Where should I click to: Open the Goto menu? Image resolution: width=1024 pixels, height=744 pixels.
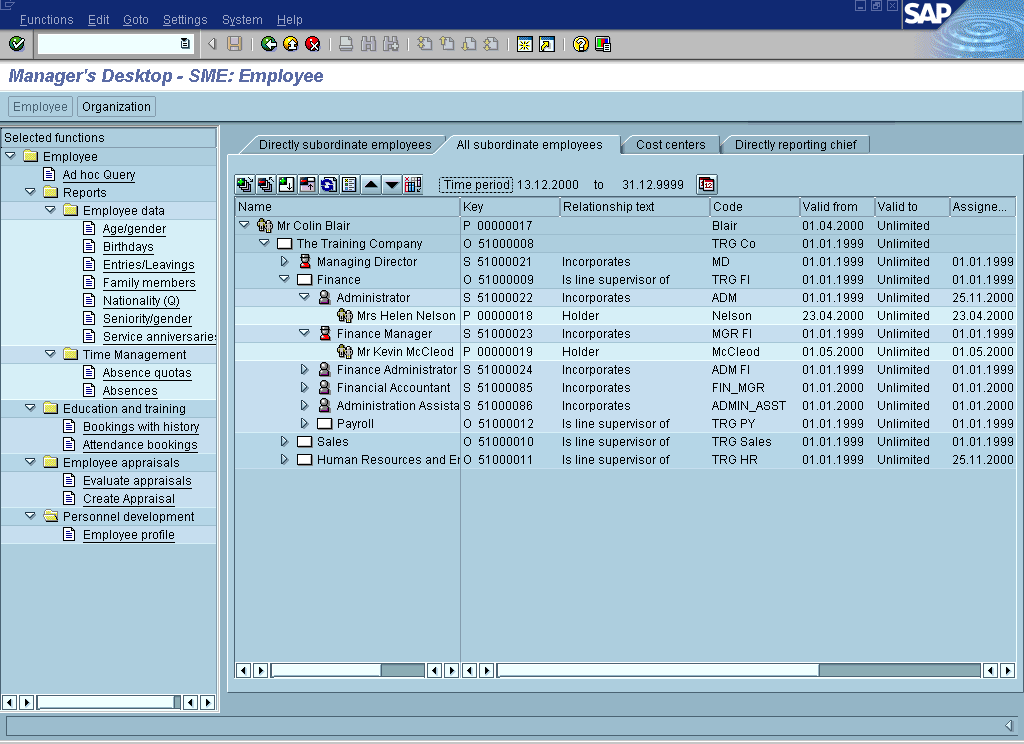click(136, 20)
